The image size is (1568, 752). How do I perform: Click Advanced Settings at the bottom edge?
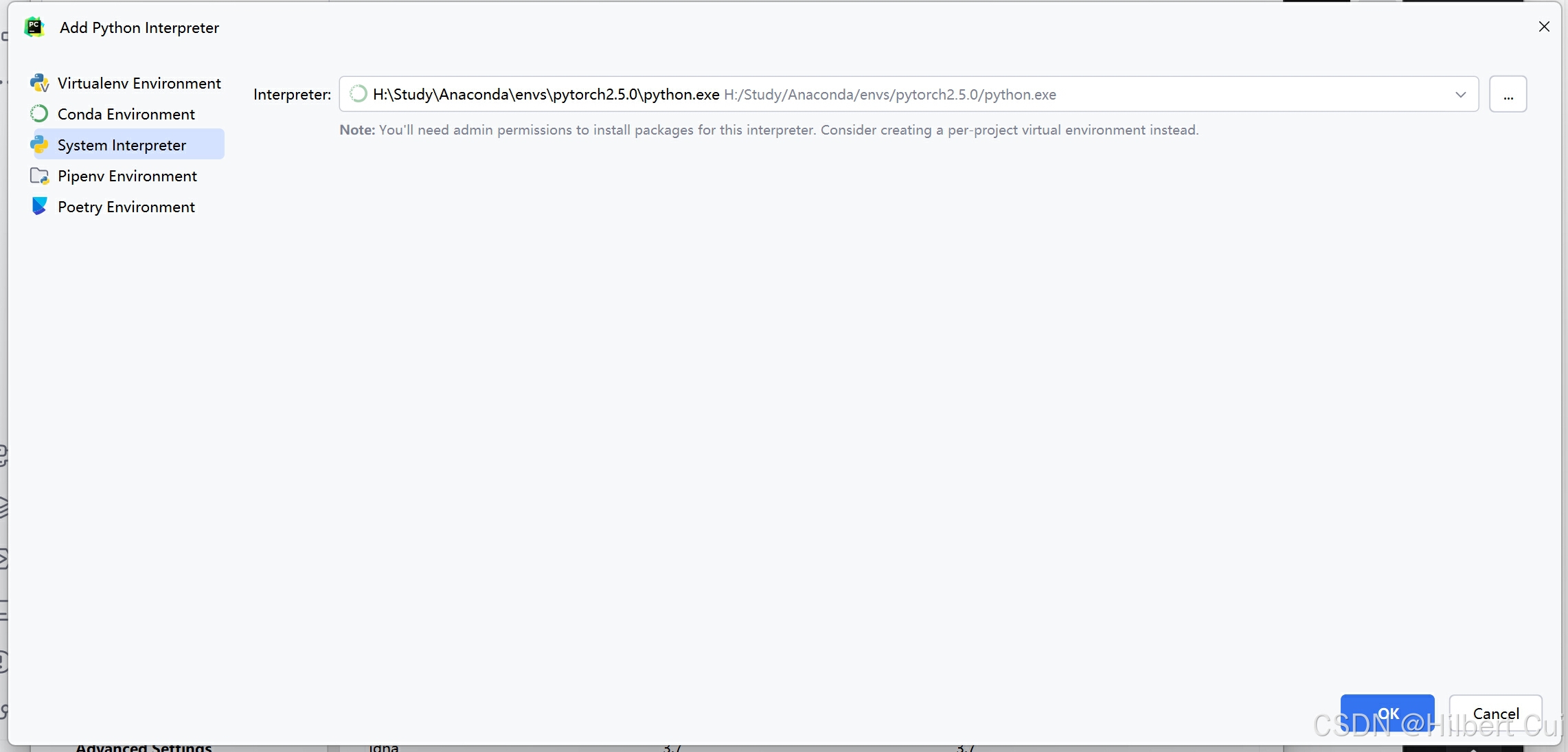point(144,747)
